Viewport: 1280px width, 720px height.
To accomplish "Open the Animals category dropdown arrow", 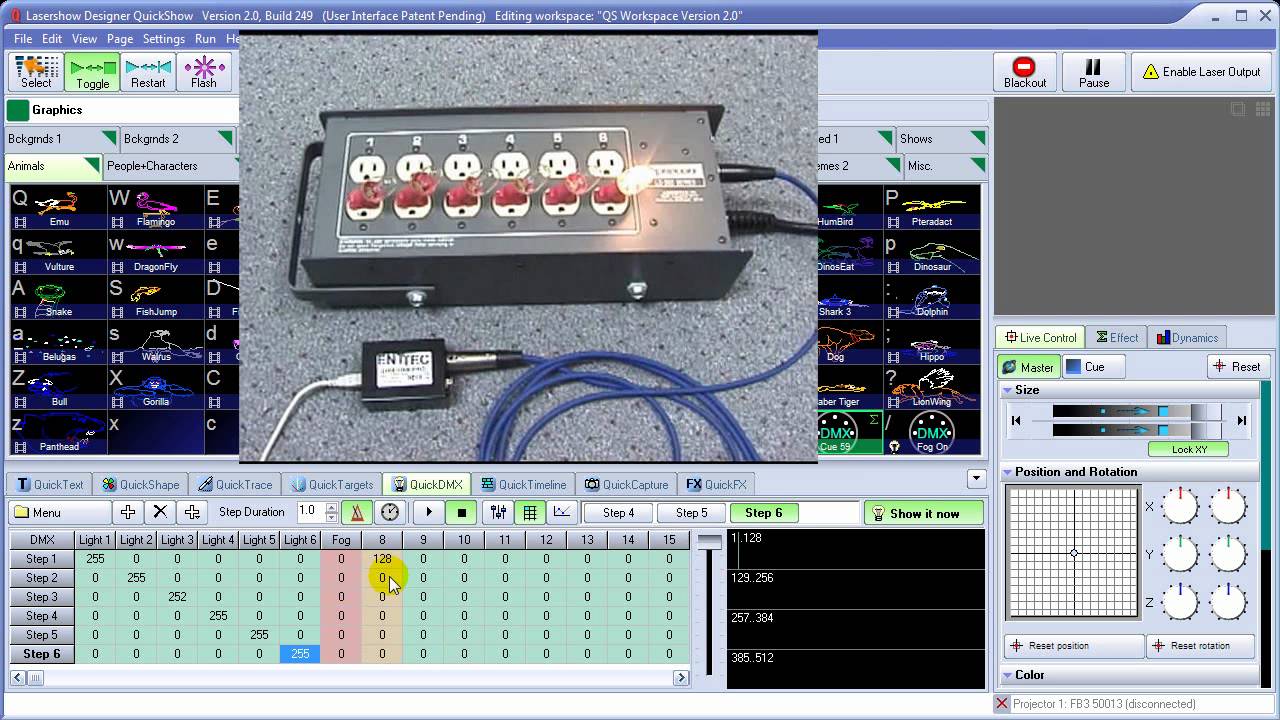I will click(92, 166).
